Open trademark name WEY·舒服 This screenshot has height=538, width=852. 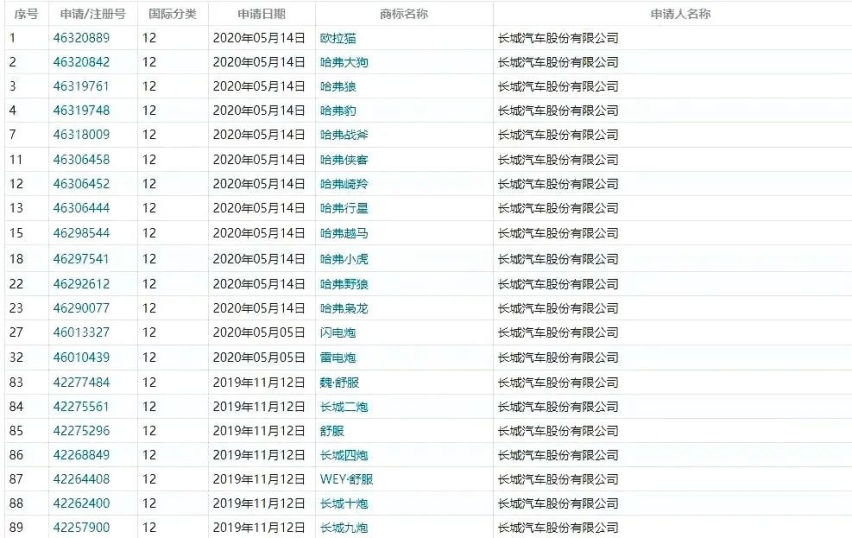(x=346, y=479)
